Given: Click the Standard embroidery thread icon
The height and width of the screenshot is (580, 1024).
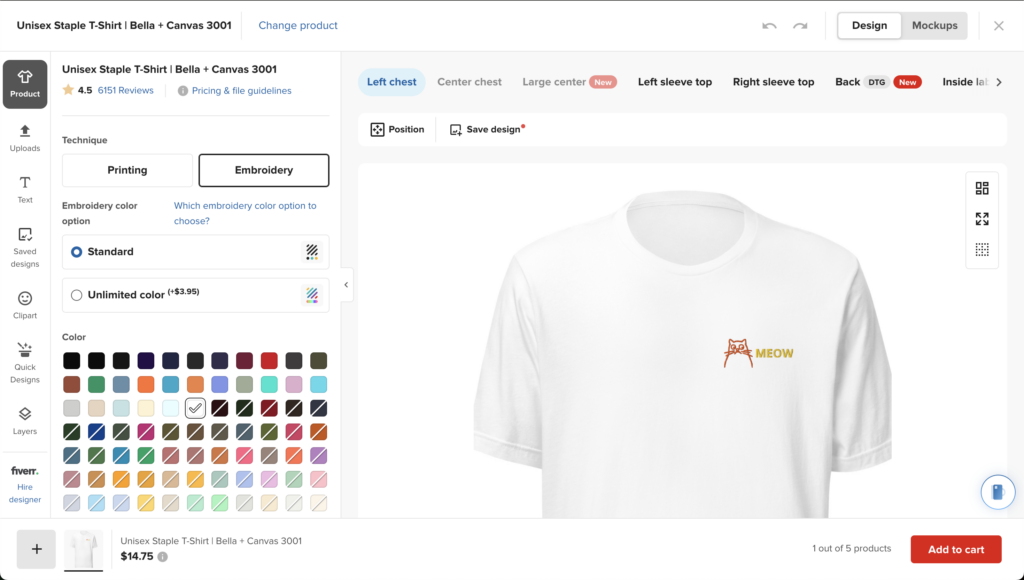Looking at the screenshot, I should pos(312,251).
